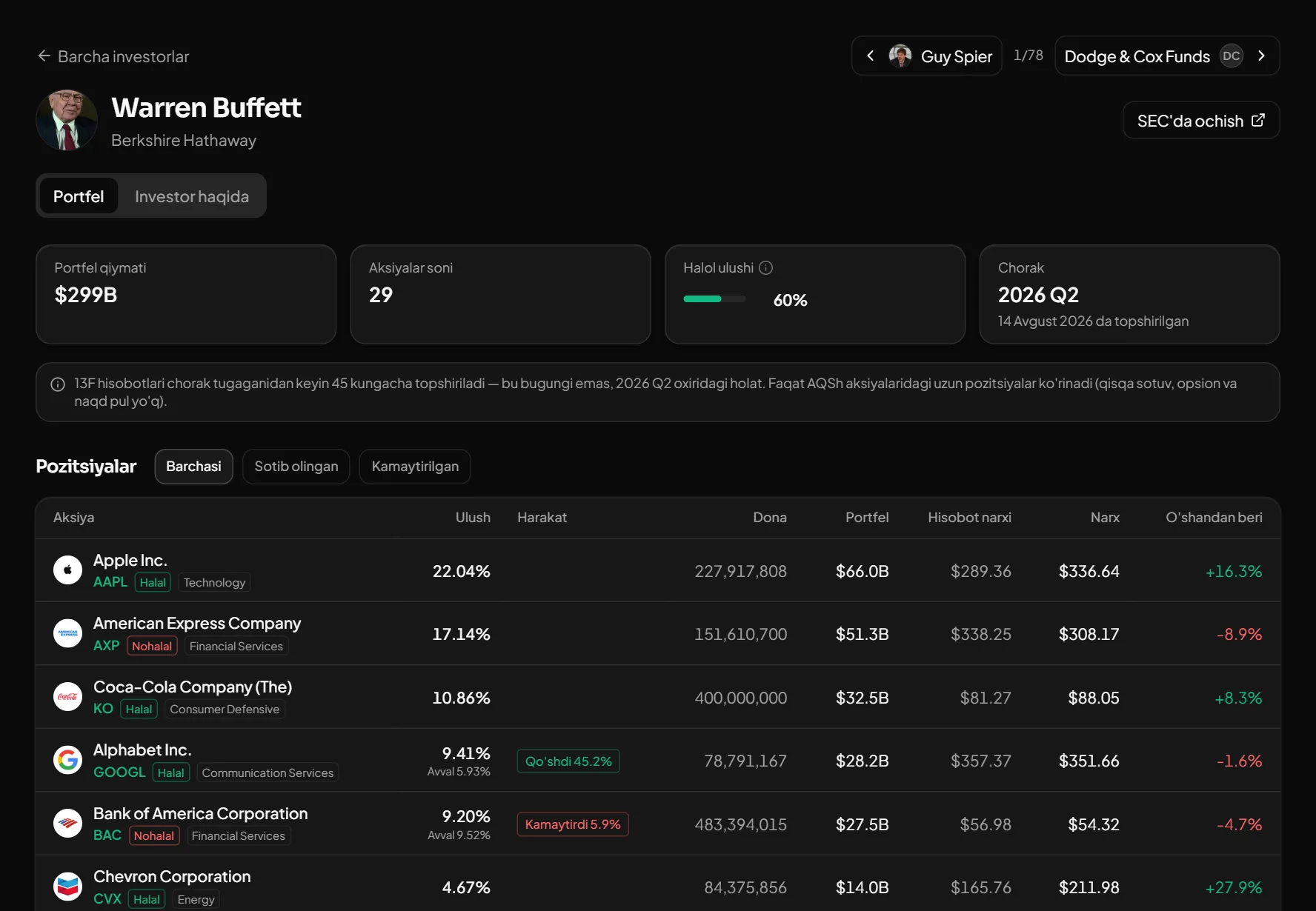Click Guy Spier's avatar photo
Viewport: 1316px width, 911px height.
click(x=900, y=56)
